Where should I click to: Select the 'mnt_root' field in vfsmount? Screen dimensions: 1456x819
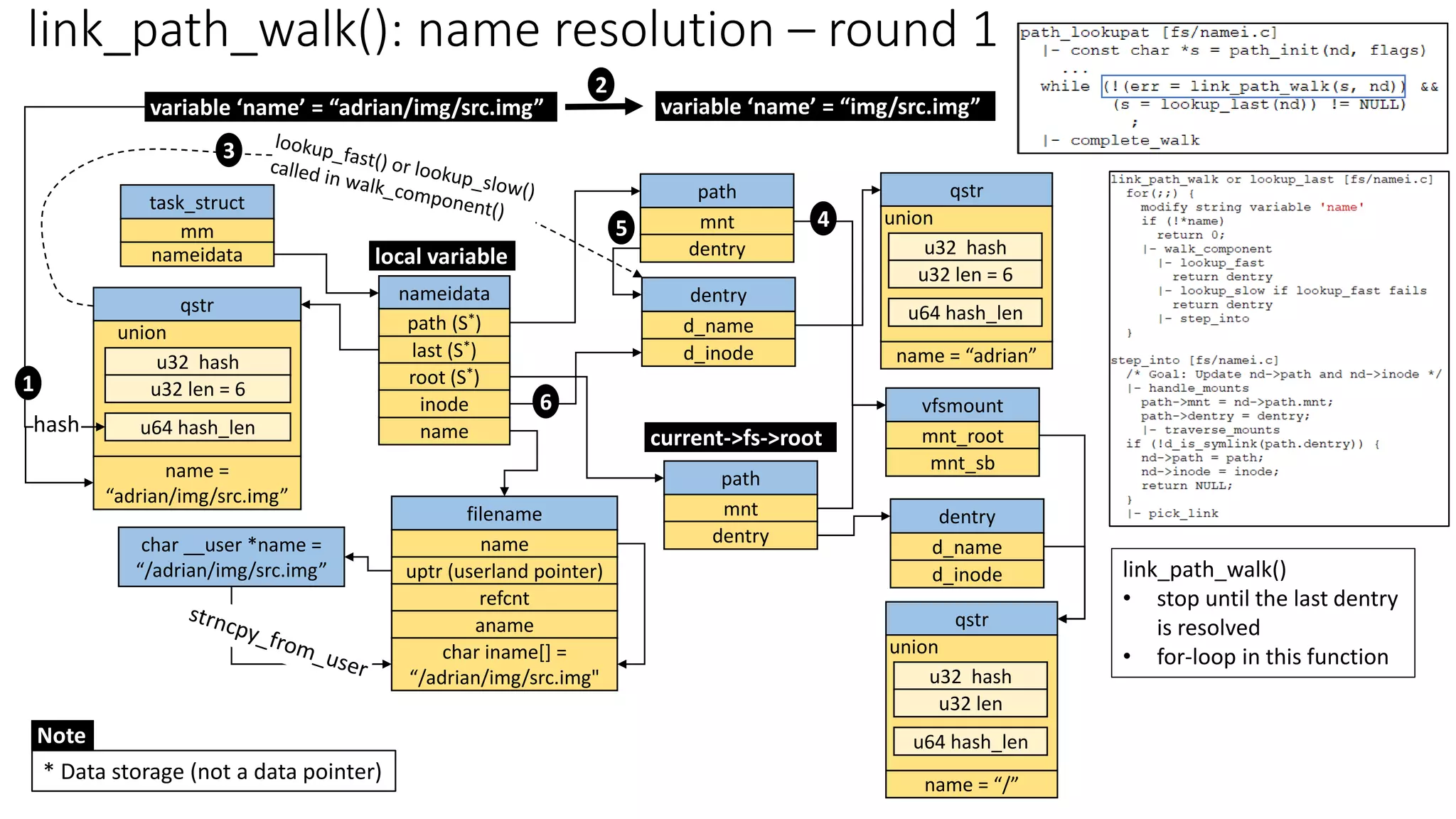coord(962,436)
